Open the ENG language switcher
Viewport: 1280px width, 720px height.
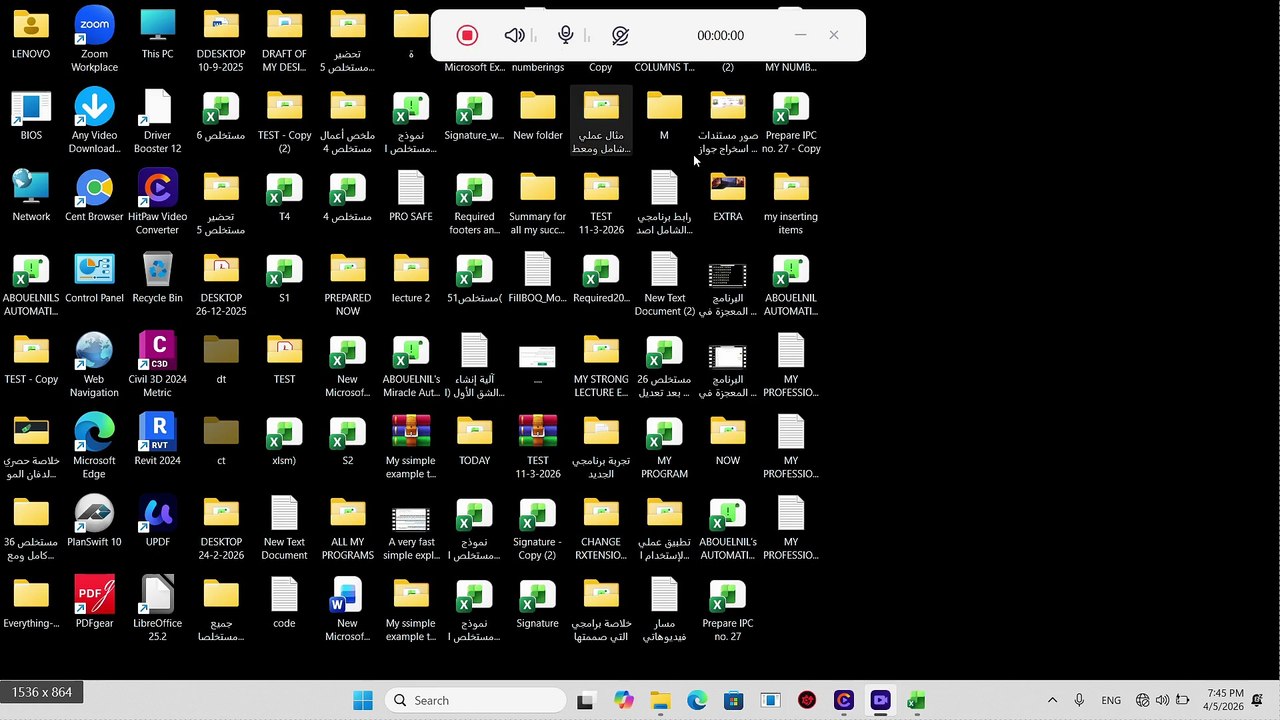1111,700
